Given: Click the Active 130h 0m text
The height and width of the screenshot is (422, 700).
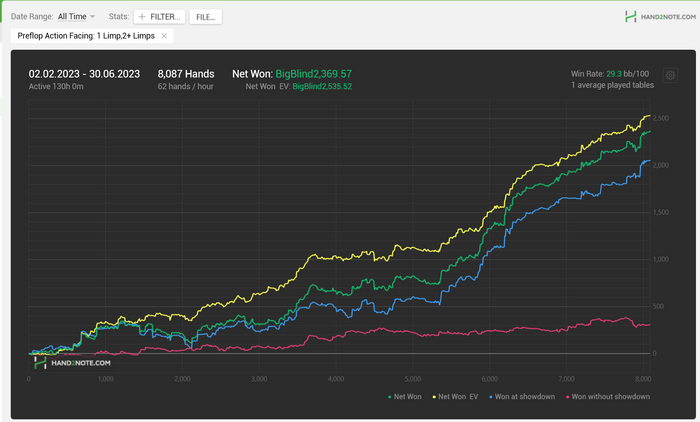Looking at the screenshot, I should (56, 87).
